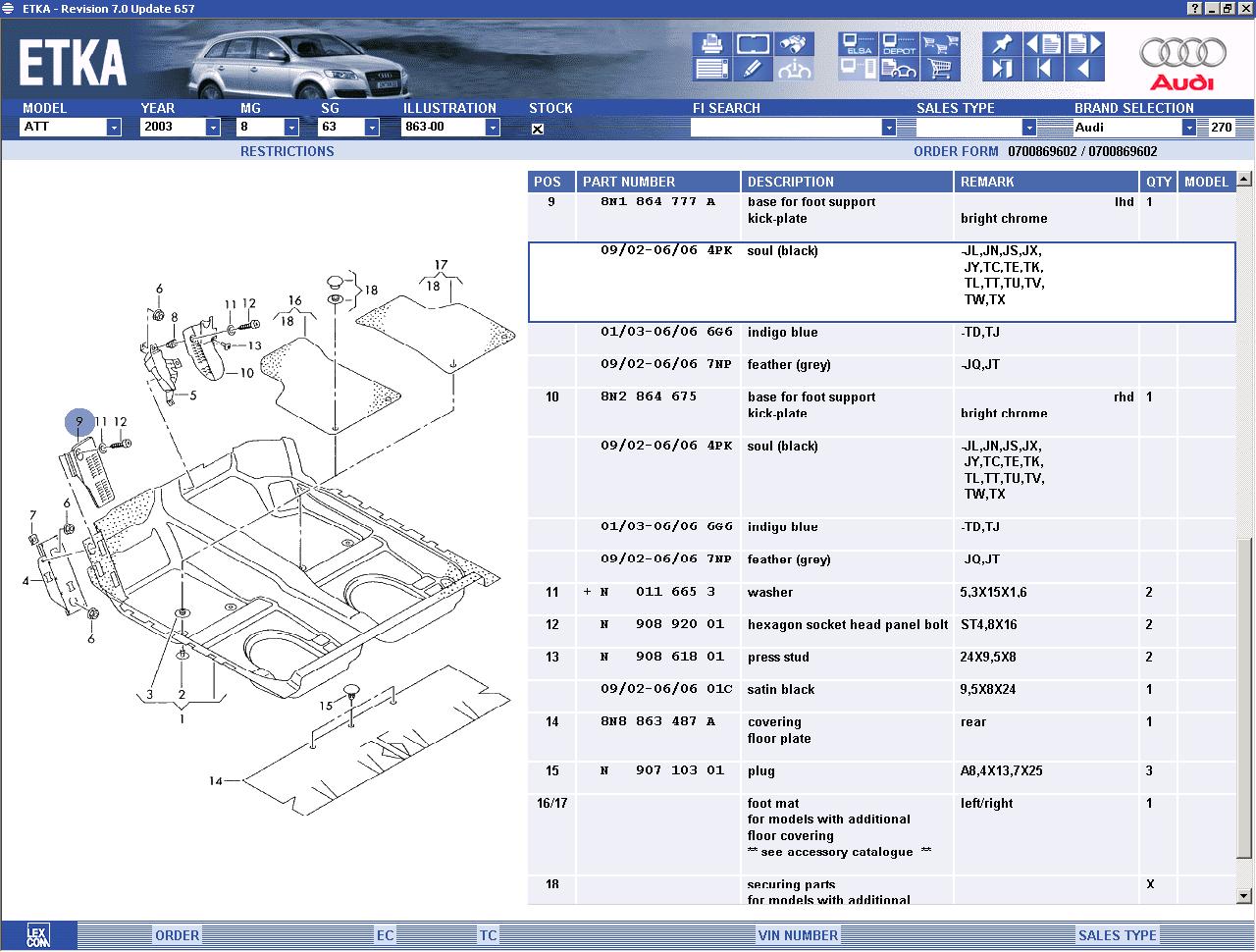Click the parts list scroll up arrow
This screenshot has height=952, width=1256.
[1245, 180]
